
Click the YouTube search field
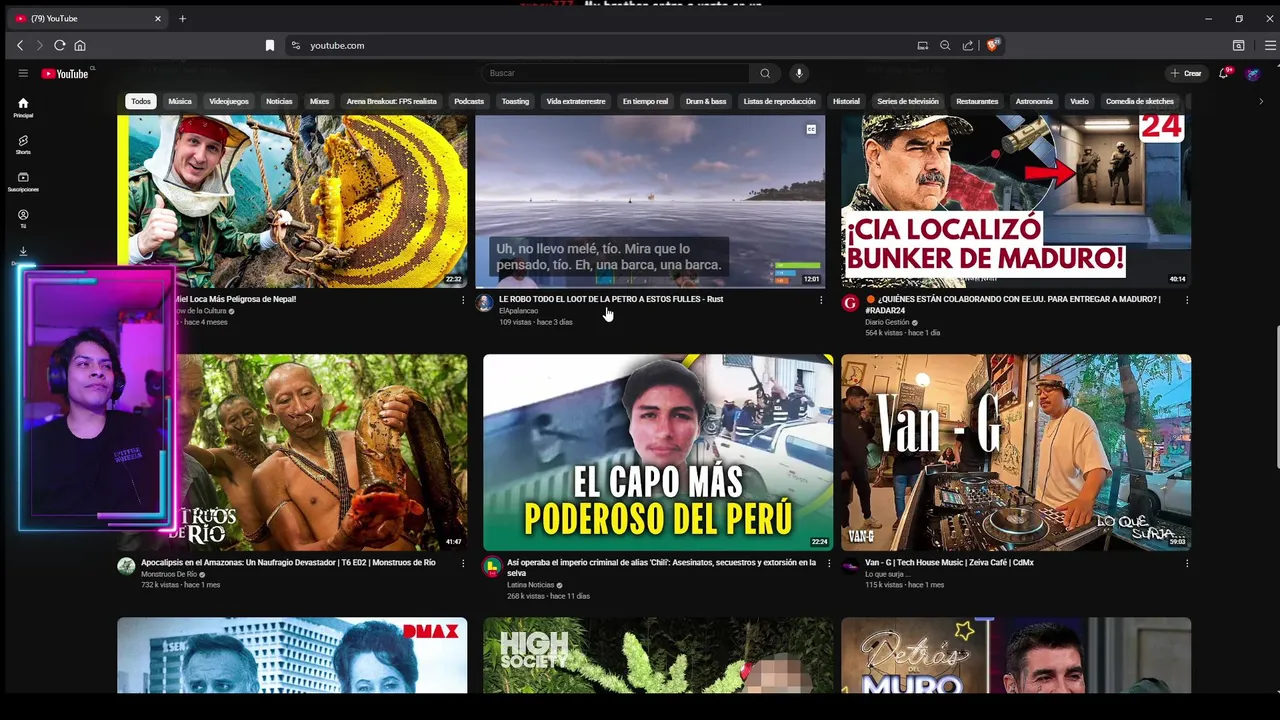click(616, 73)
